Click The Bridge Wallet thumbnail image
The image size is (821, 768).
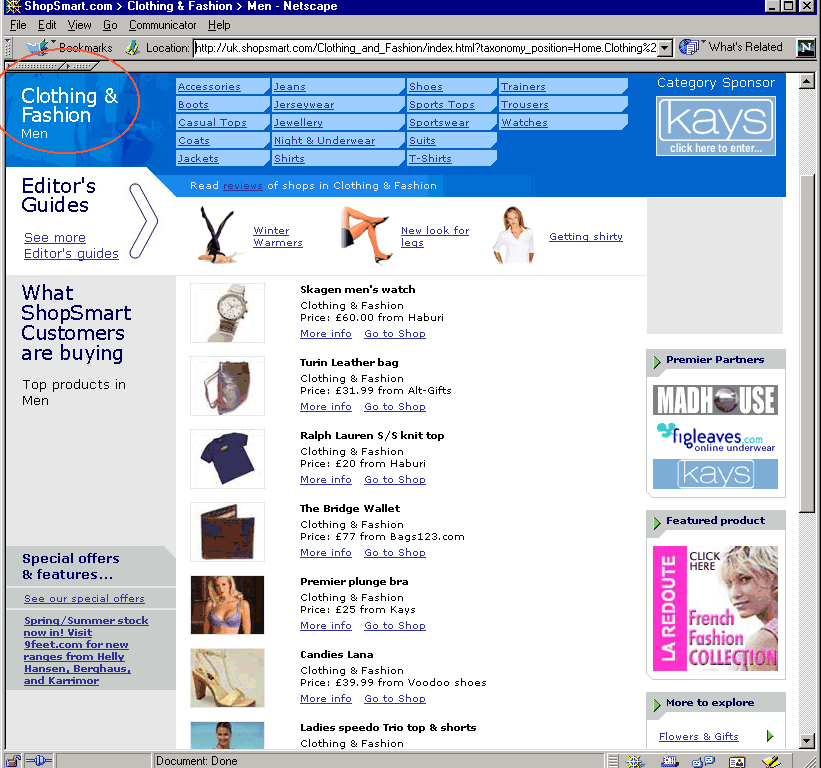click(x=227, y=532)
